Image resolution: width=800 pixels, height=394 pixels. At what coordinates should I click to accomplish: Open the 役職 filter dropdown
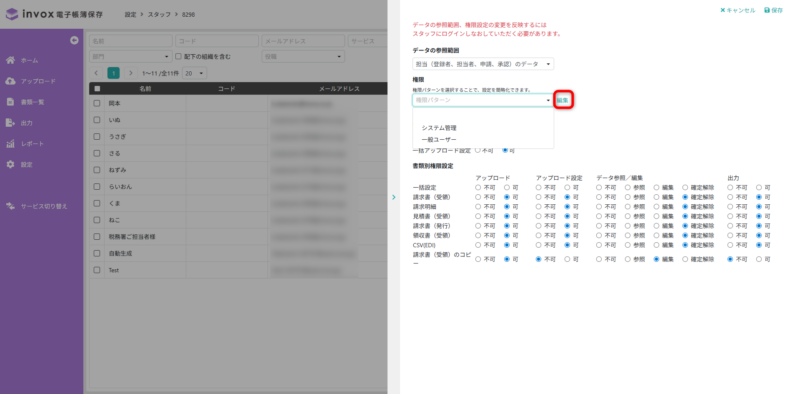click(x=303, y=57)
